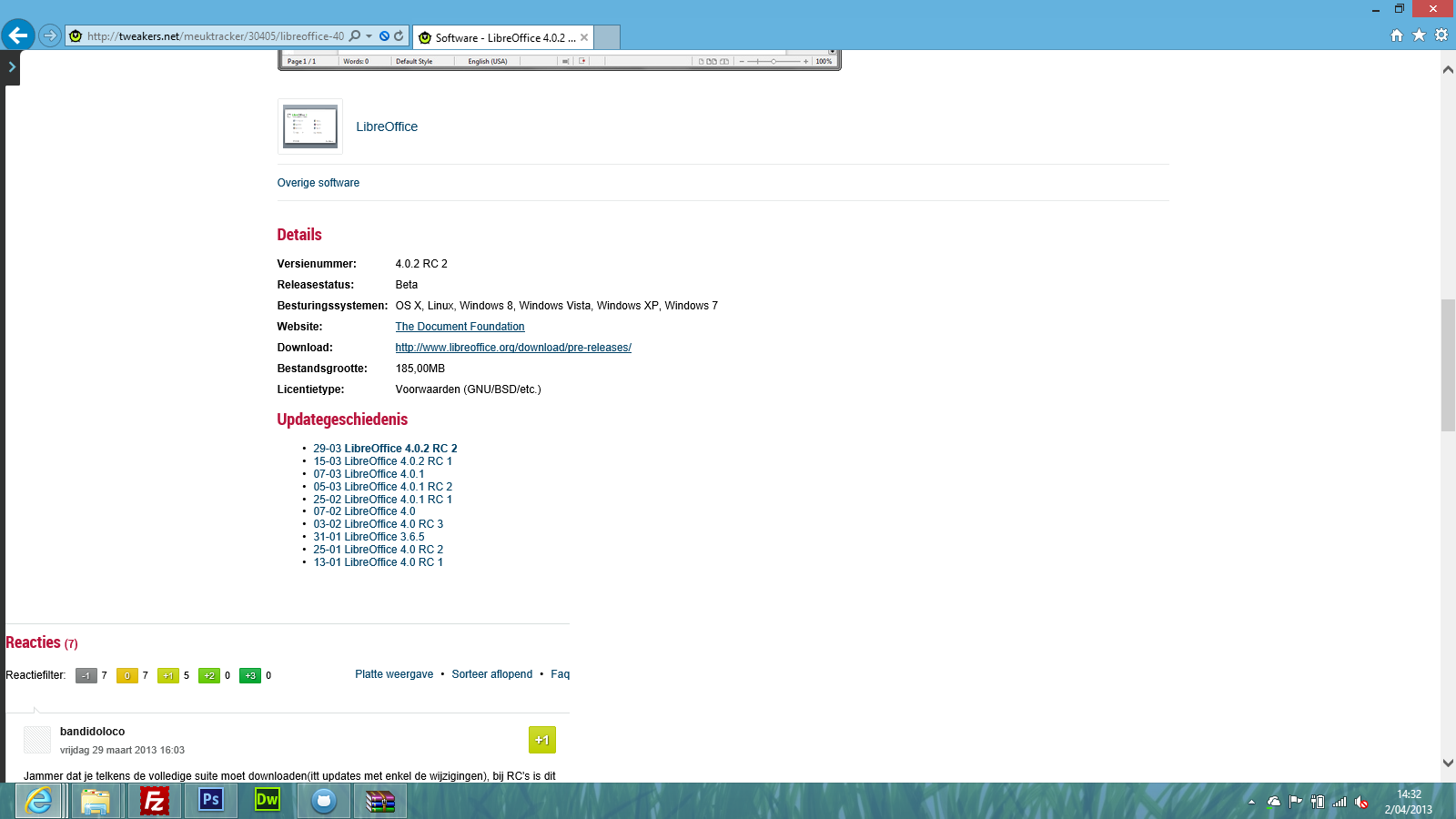Image resolution: width=1456 pixels, height=819 pixels.
Task: Open the bandidoloco user profile
Action: [93, 732]
